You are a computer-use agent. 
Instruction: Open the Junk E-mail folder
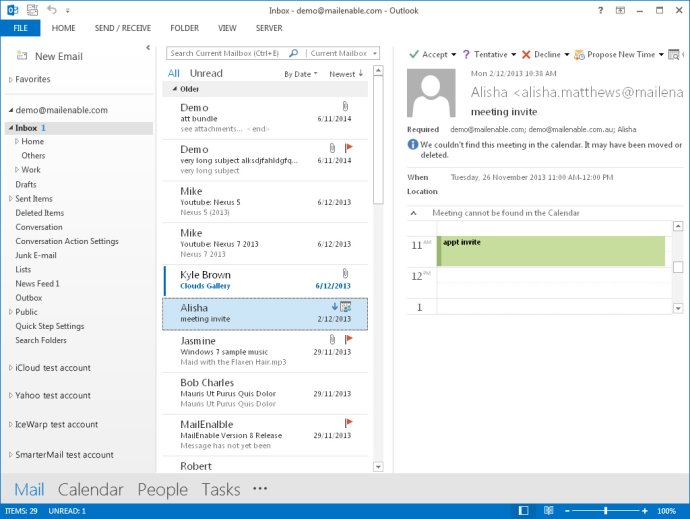tap(36, 255)
